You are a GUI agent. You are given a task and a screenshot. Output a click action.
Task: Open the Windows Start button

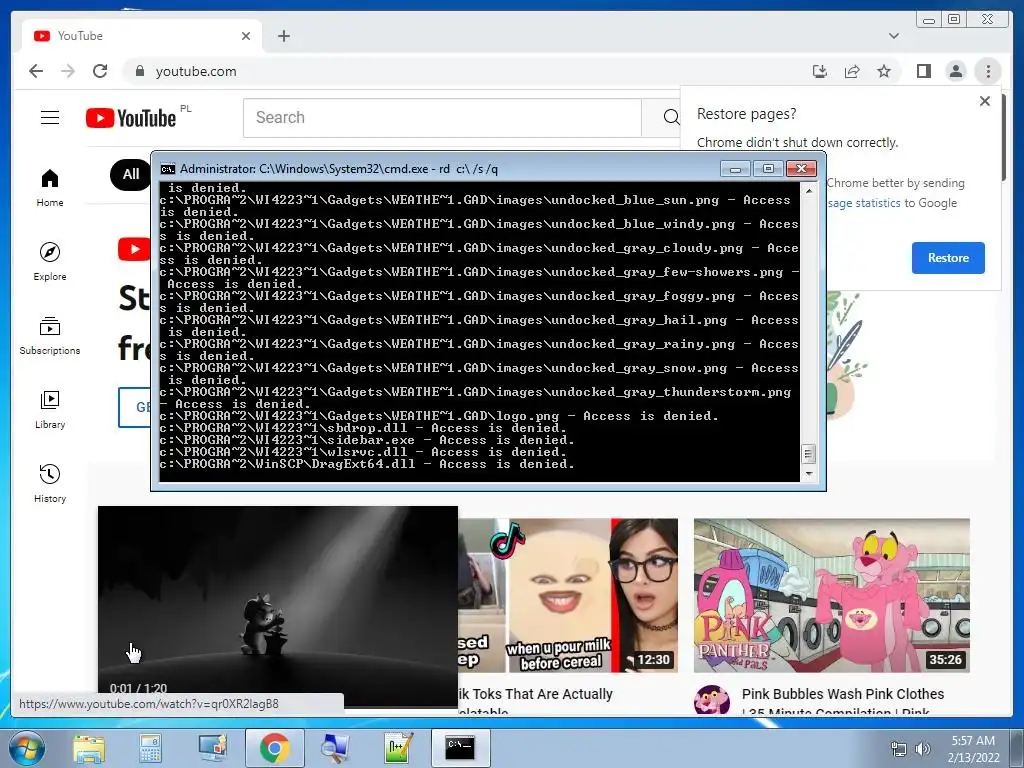[25, 748]
